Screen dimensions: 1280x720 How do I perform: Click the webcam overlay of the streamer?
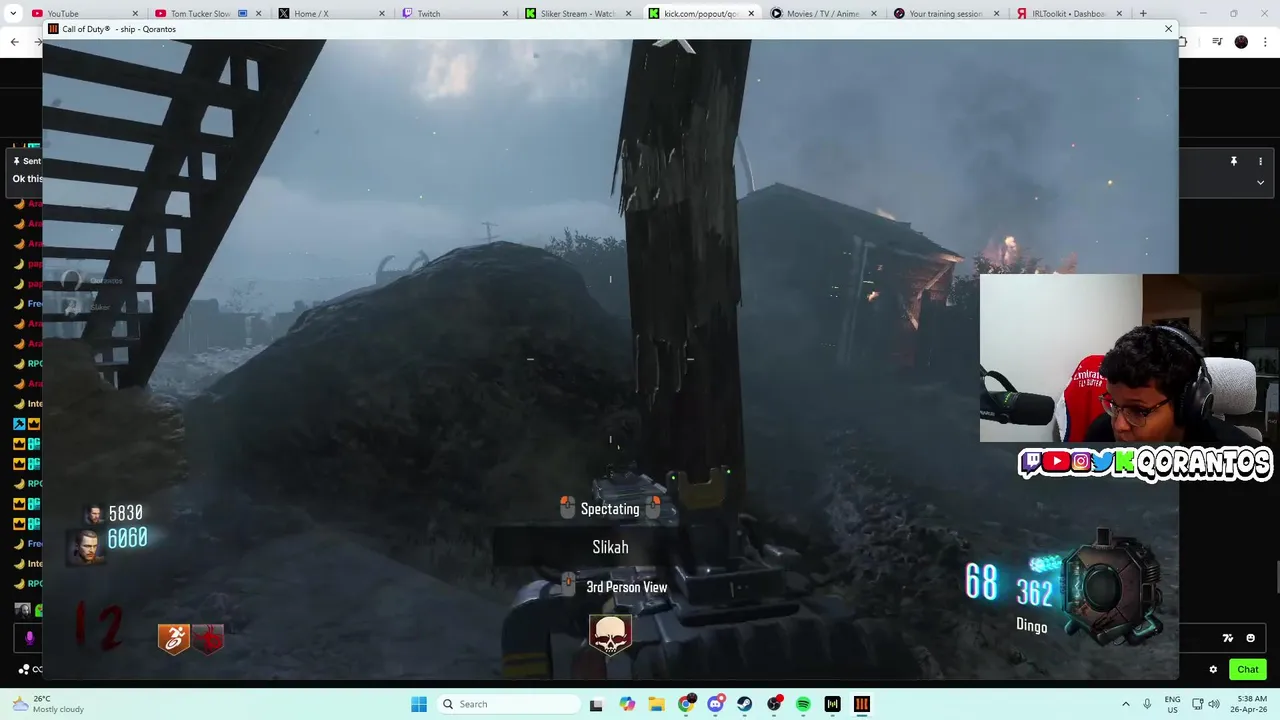click(1128, 358)
